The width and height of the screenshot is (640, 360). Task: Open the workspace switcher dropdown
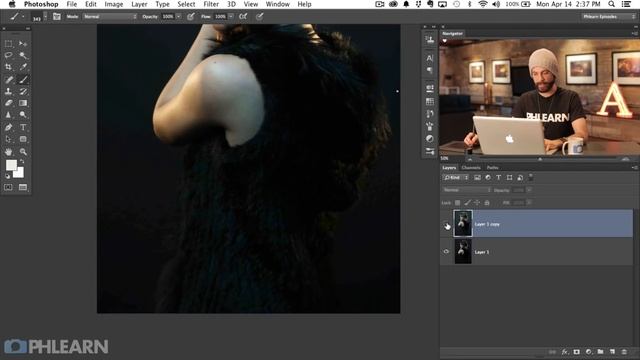click(x=608, y=17)
